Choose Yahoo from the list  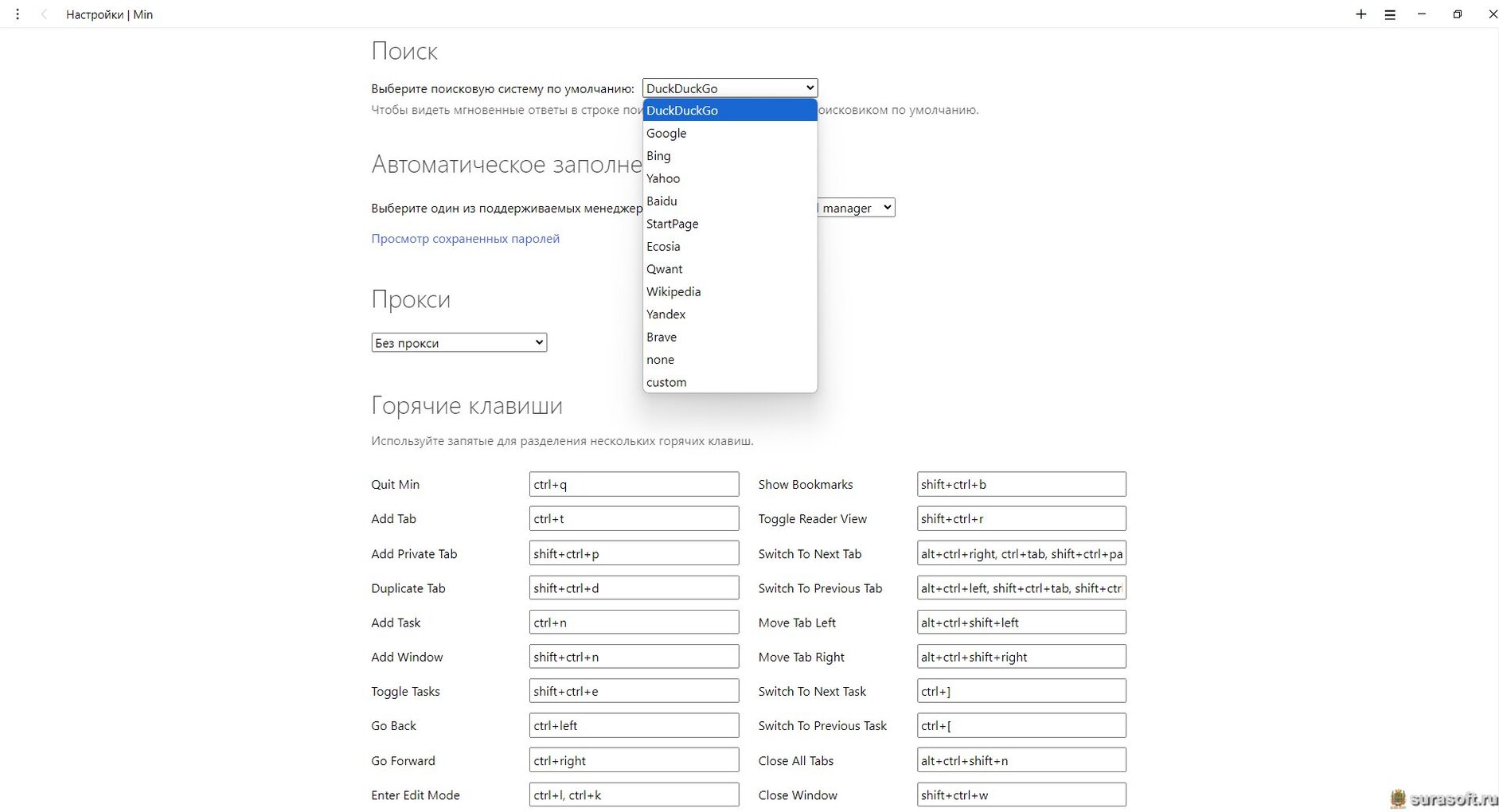coord(730,178)
